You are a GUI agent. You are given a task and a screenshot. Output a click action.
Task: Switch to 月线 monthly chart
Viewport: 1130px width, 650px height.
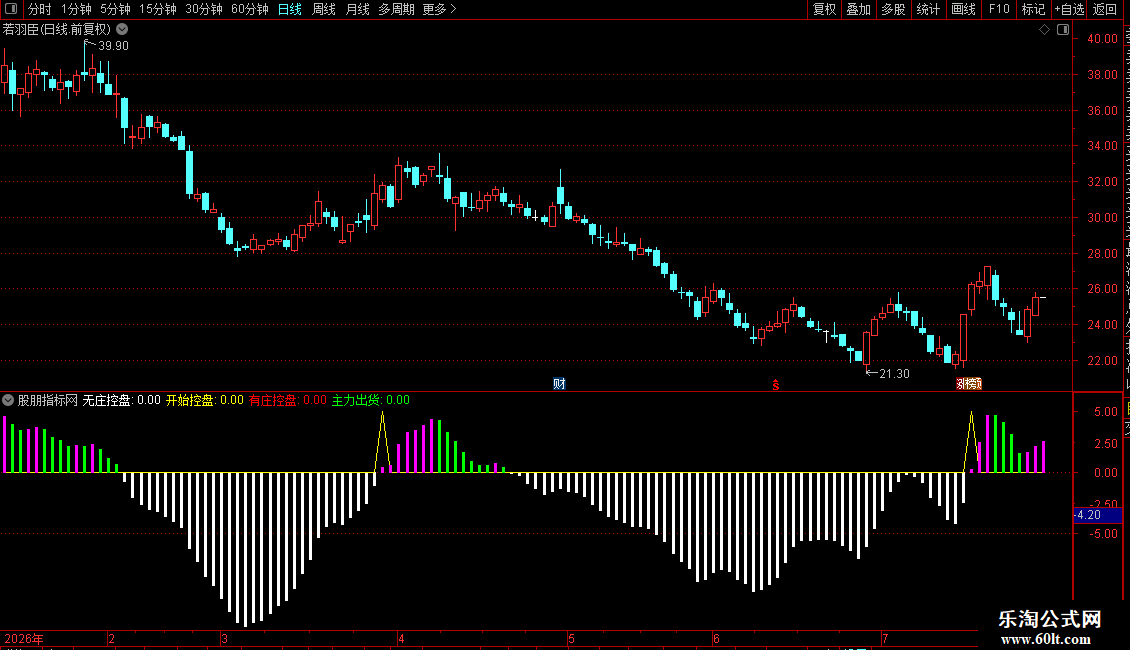point(357,9)
